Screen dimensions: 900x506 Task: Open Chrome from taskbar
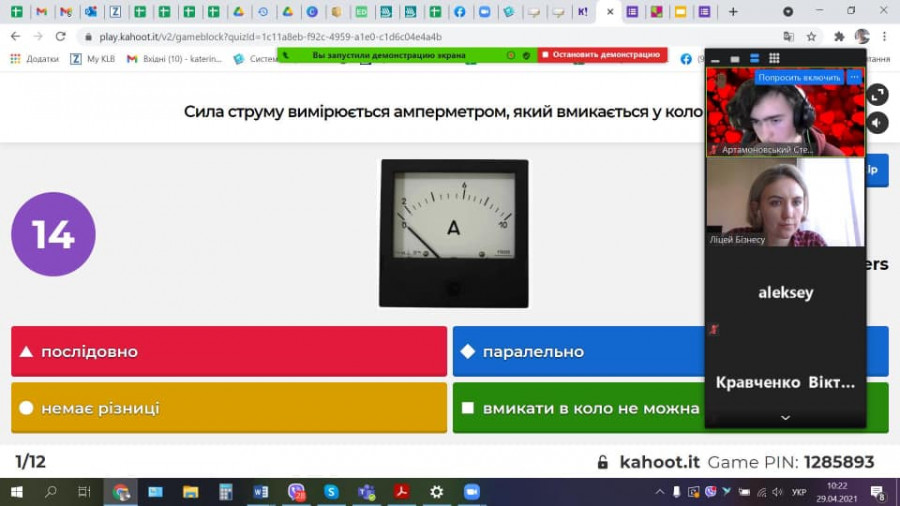(x=121, y=492)
